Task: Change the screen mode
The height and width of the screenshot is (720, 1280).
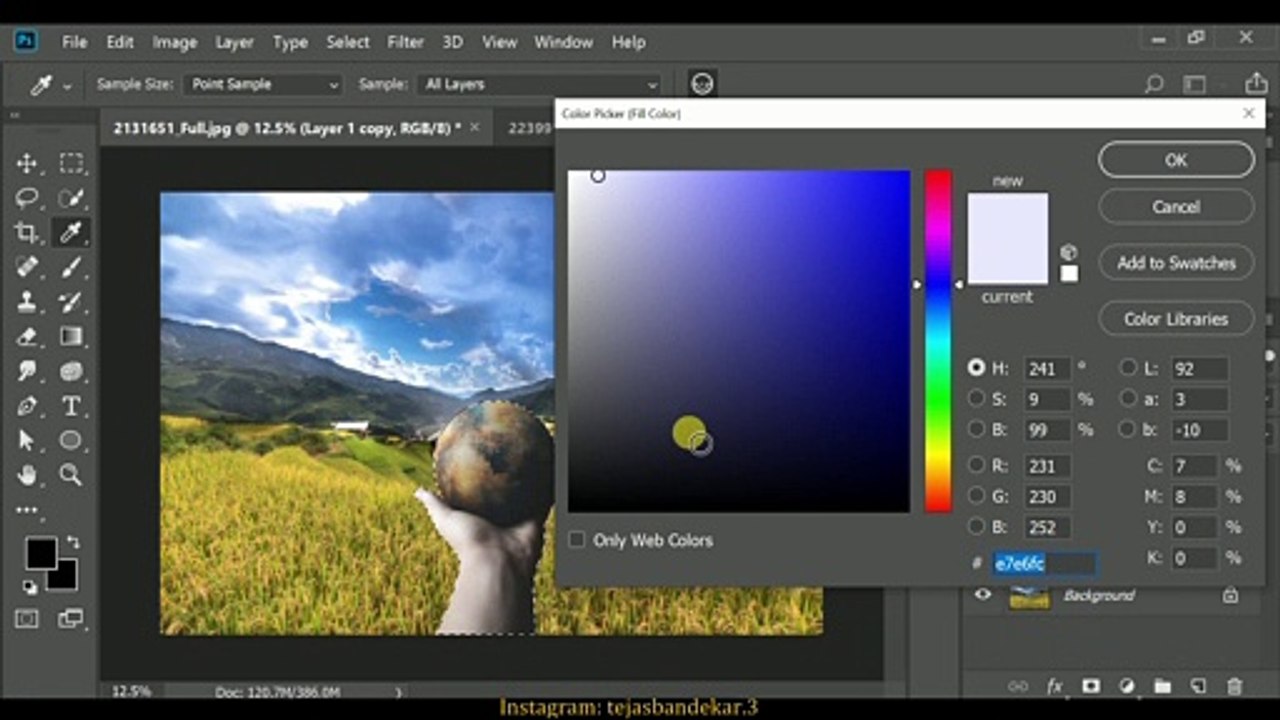Action: coord(71,619)
